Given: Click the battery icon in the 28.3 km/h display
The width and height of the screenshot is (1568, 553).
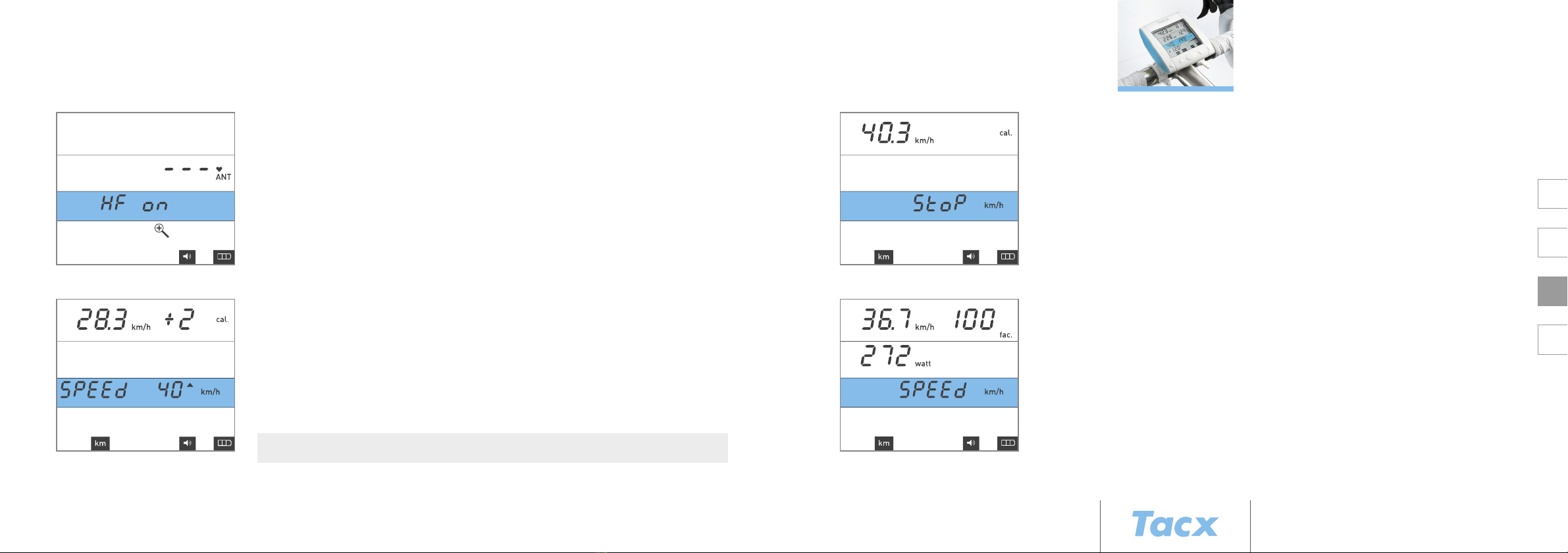Looking at the screenshot, I should 224,443.
